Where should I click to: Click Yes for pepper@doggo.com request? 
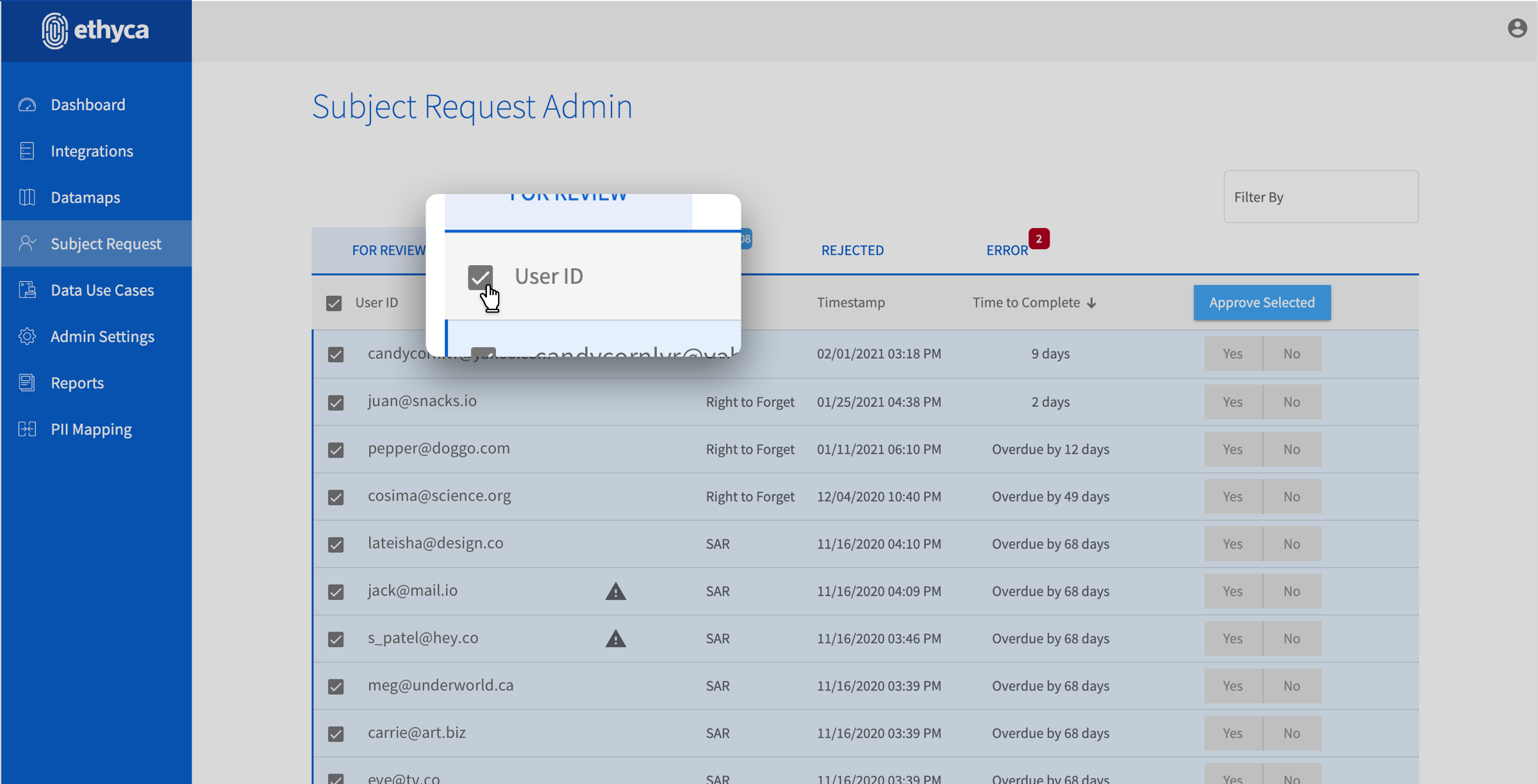1232,449
